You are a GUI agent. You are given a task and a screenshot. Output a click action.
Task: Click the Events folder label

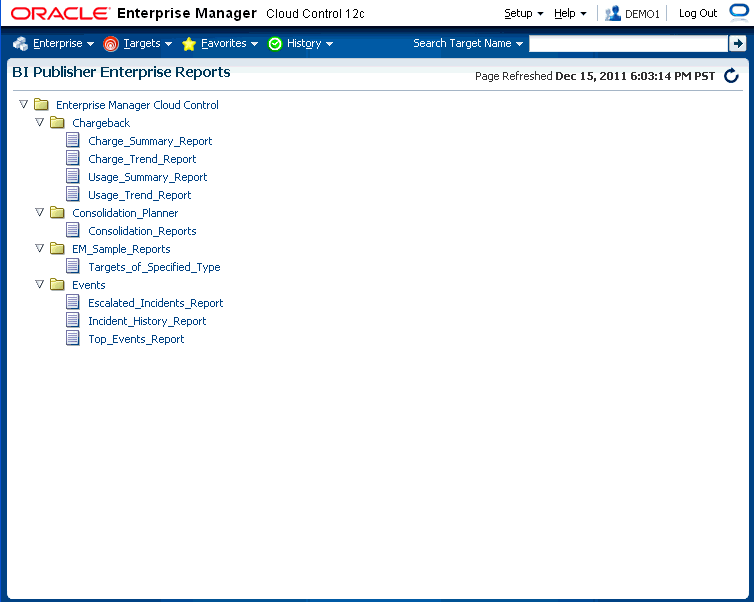tap(88, 285)
